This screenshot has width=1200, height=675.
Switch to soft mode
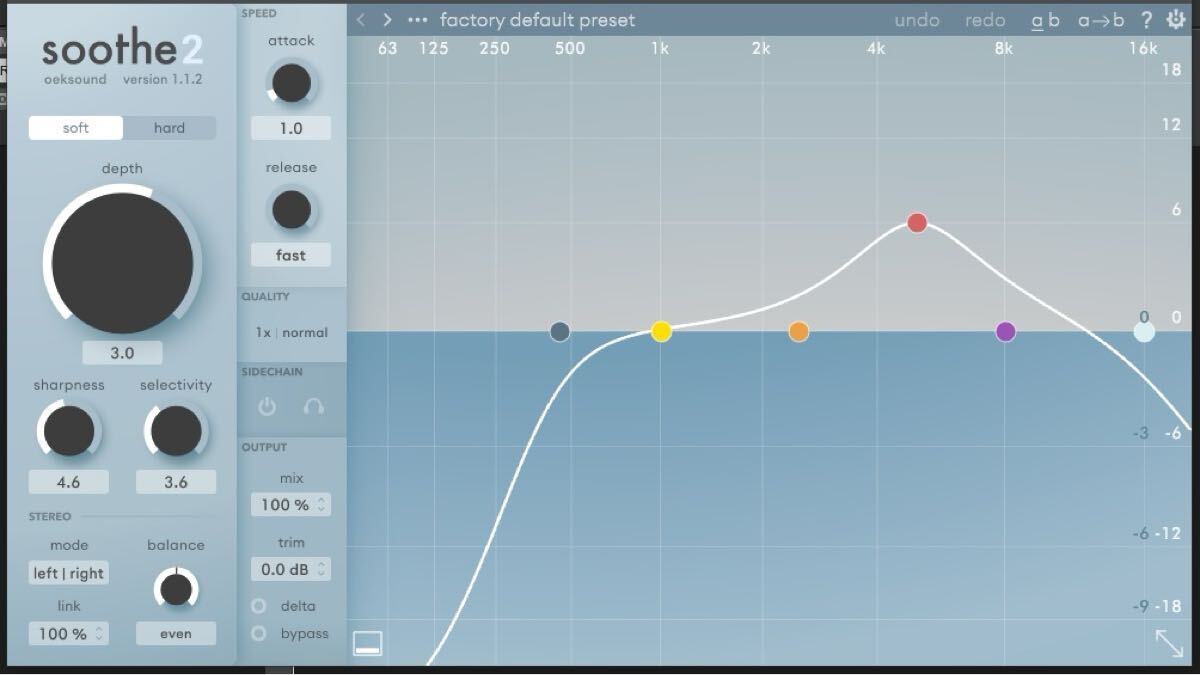click(76, 128)
